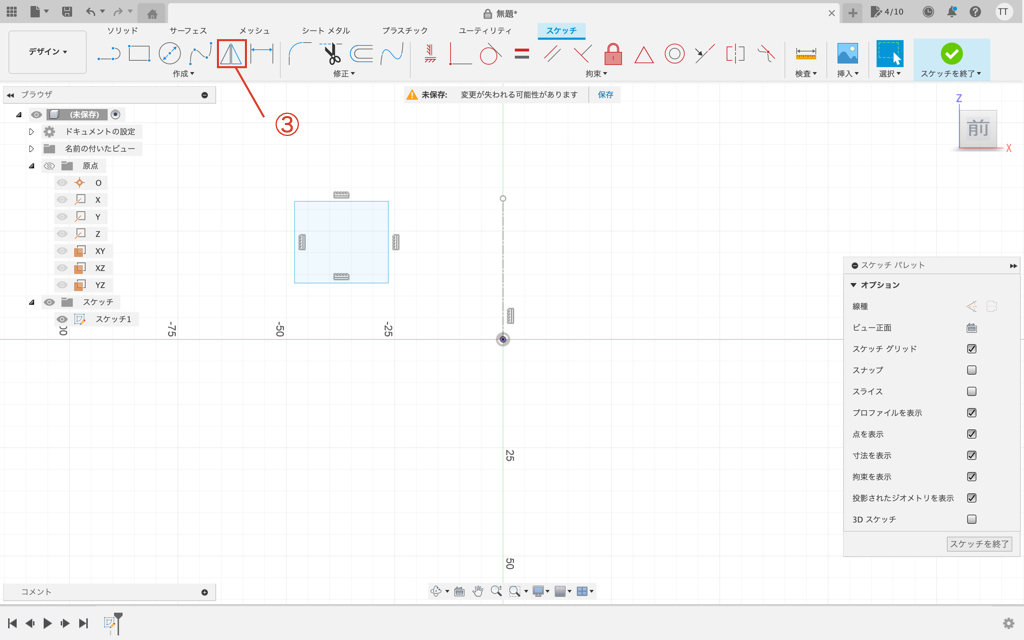Open the 作成 dropdown menu

coord(184,74)
